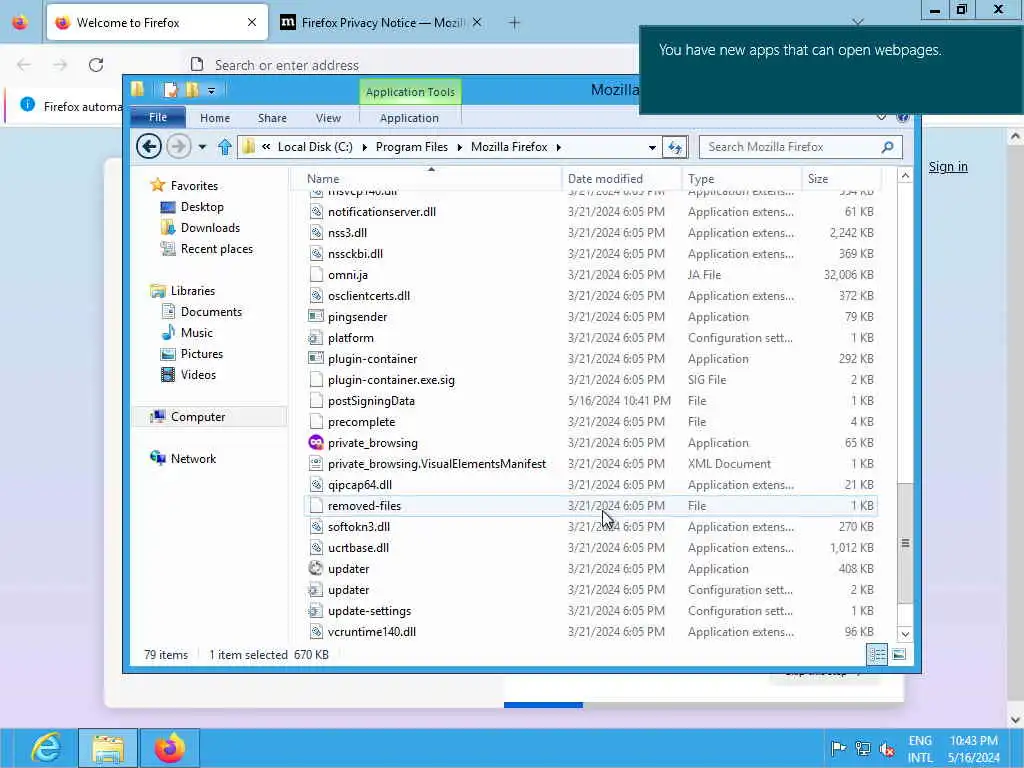
Task: Click the Properties icon in quick access toolbar
Action: (x=170, y=90)
